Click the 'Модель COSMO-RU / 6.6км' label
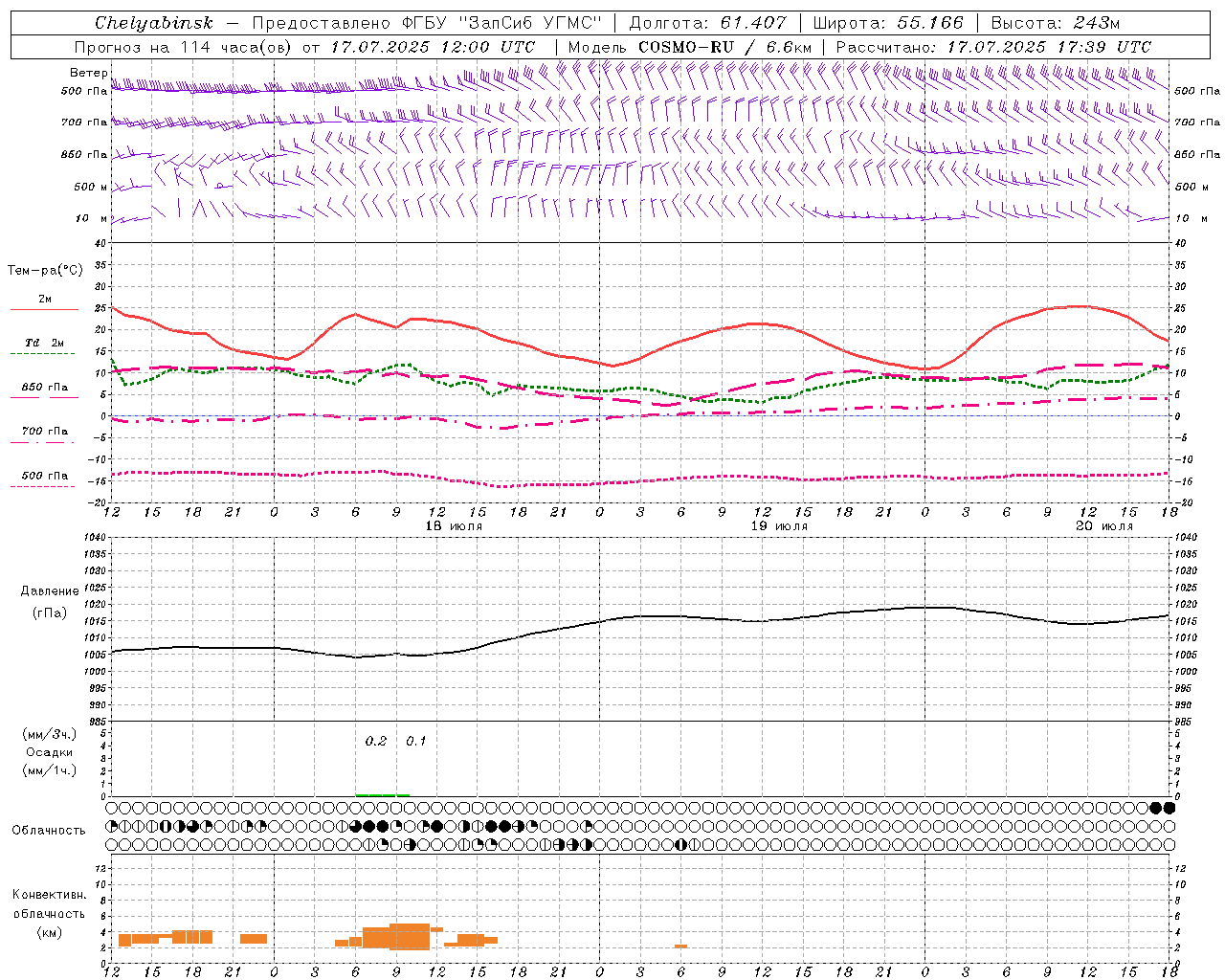 (689, 47)
